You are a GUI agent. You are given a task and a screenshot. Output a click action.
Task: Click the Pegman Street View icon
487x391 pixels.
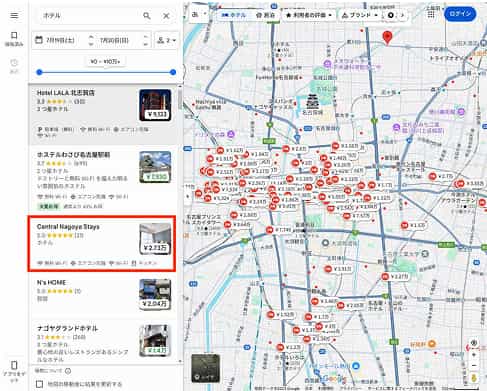(x=474, y=378)
